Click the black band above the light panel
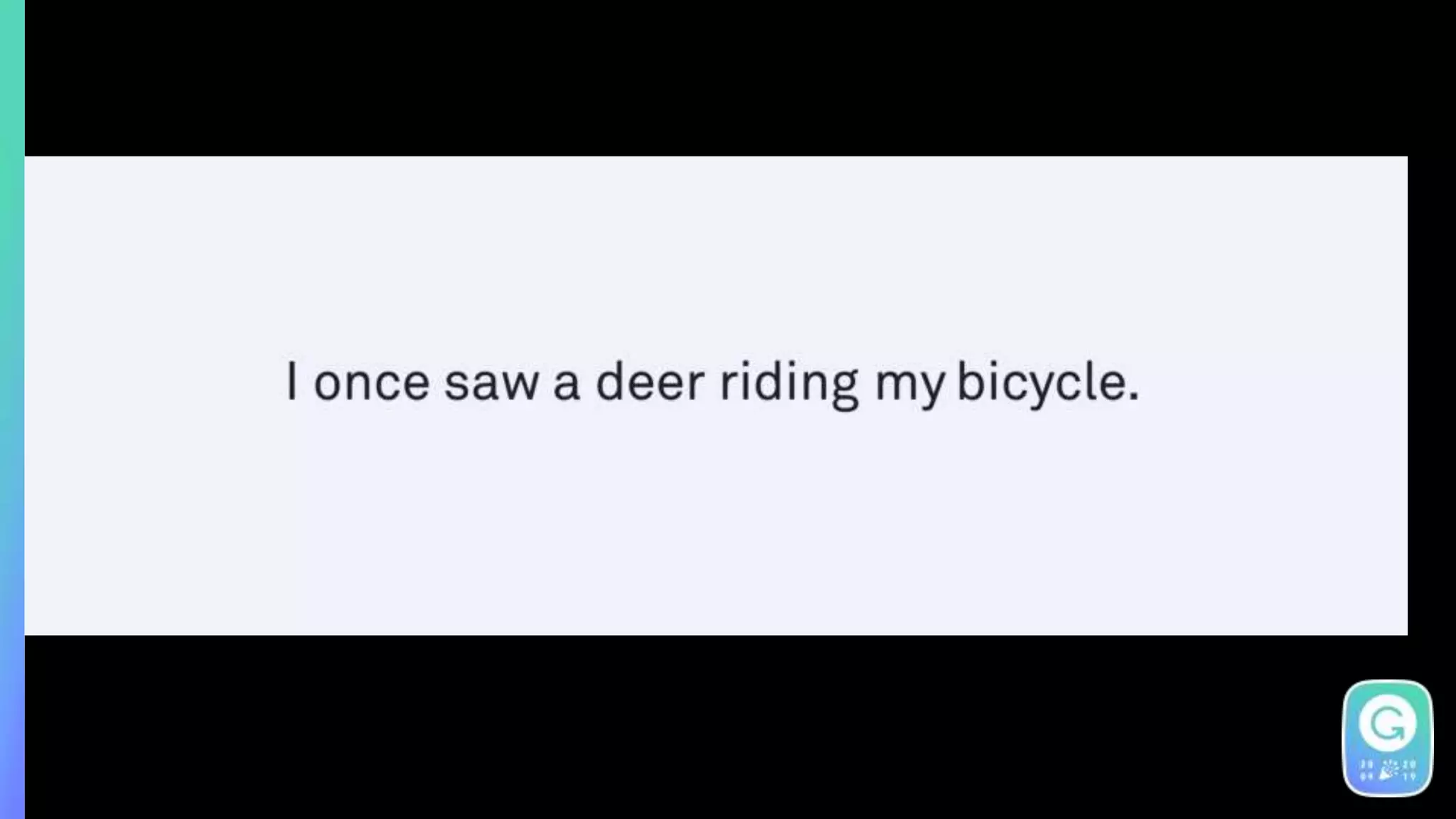 (x=739, y=78)
